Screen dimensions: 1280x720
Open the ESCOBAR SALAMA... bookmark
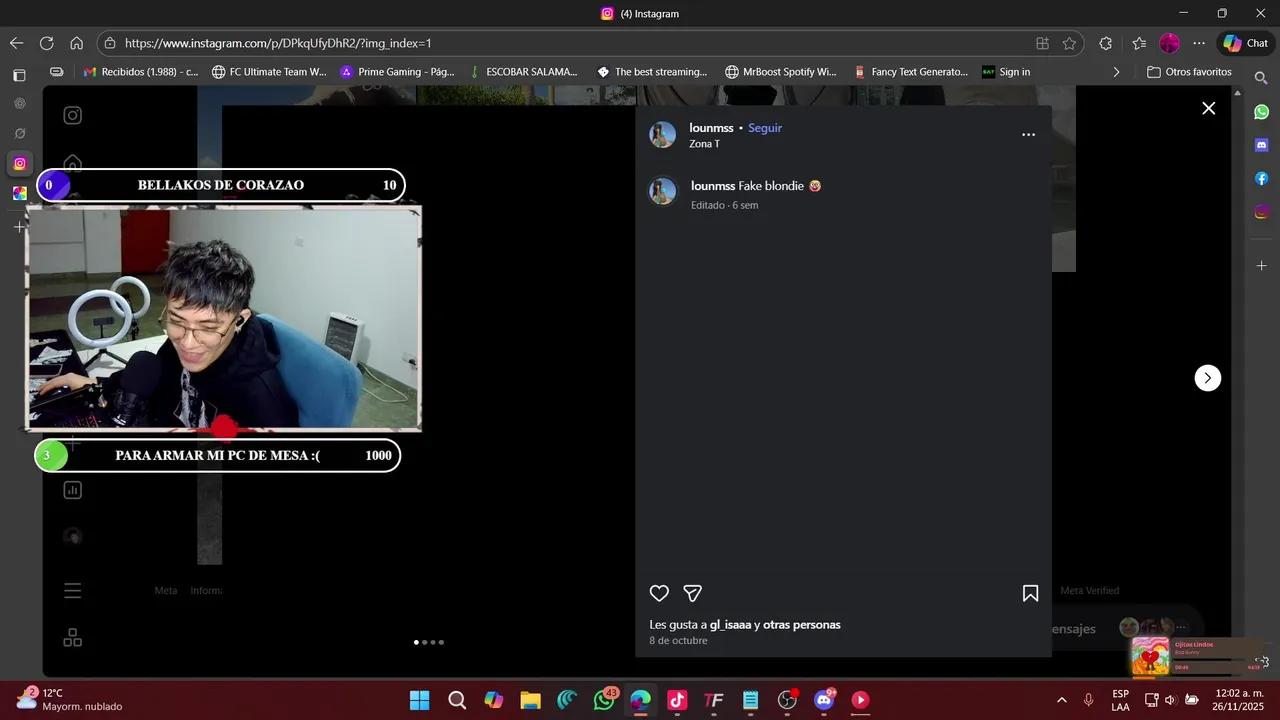coord(523,72)
